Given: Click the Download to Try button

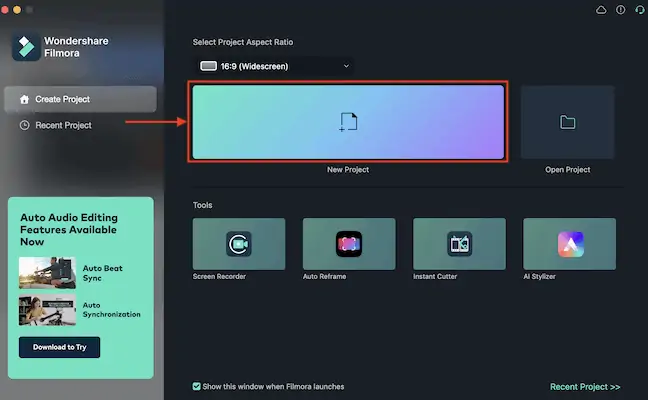Looking at the screenshot, I should point(59,347).
